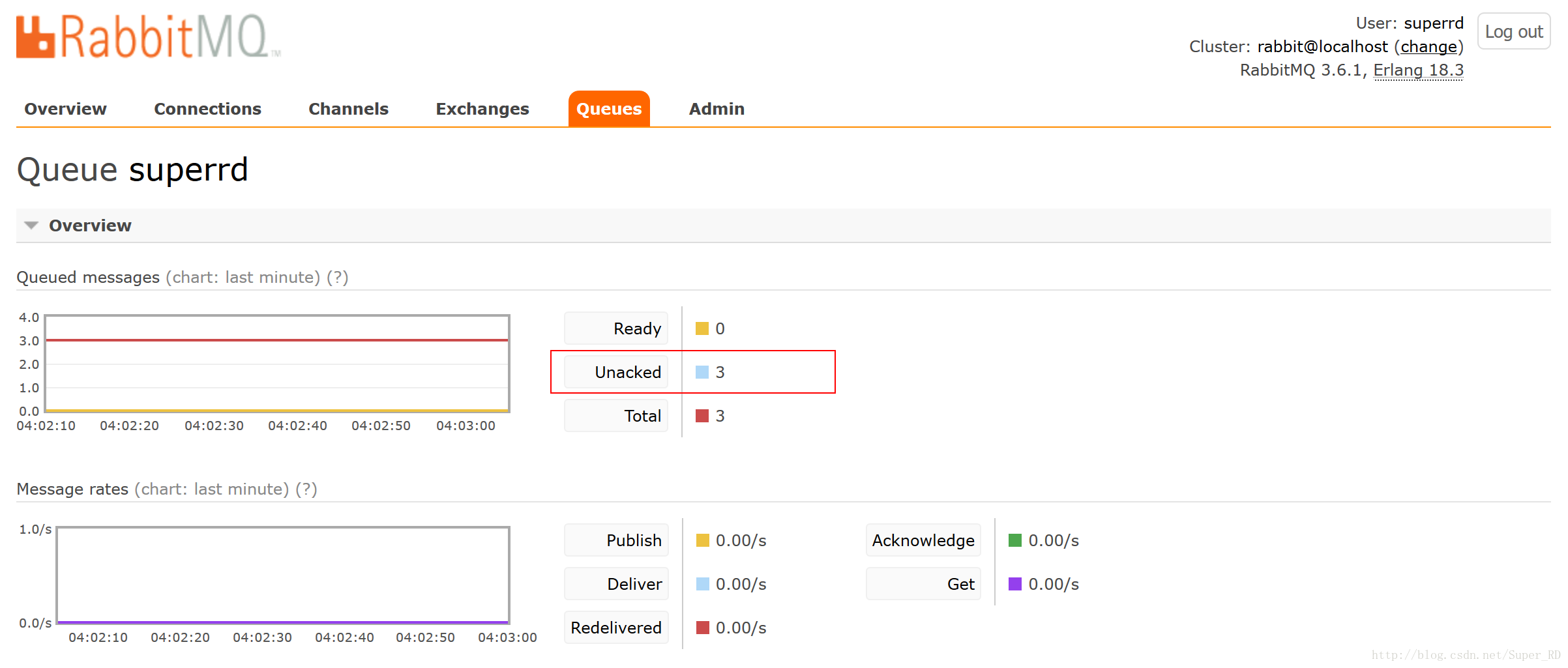This screenshot has height=668, width=1568.
Task: Open Queued messages help (?)
Action: click(x=337, y=278)
